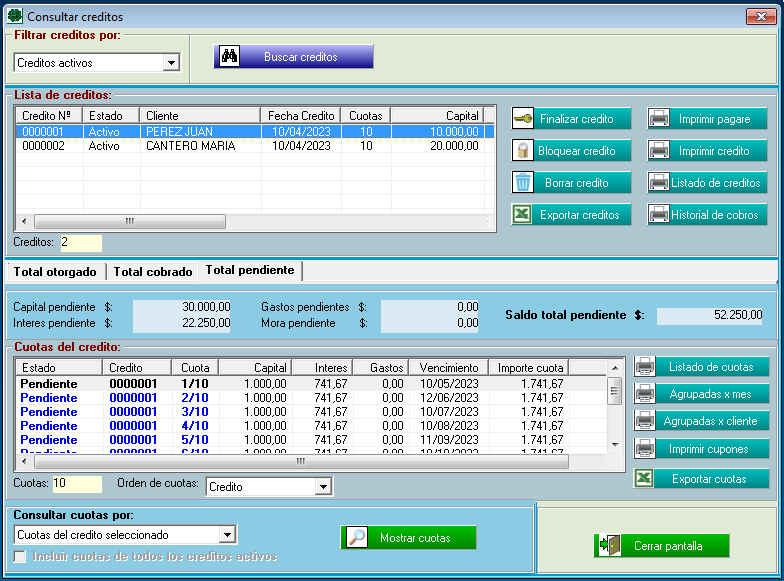
Task: Click the trash bin icon for Borrar credito
Action: click(x=523, y=183)
